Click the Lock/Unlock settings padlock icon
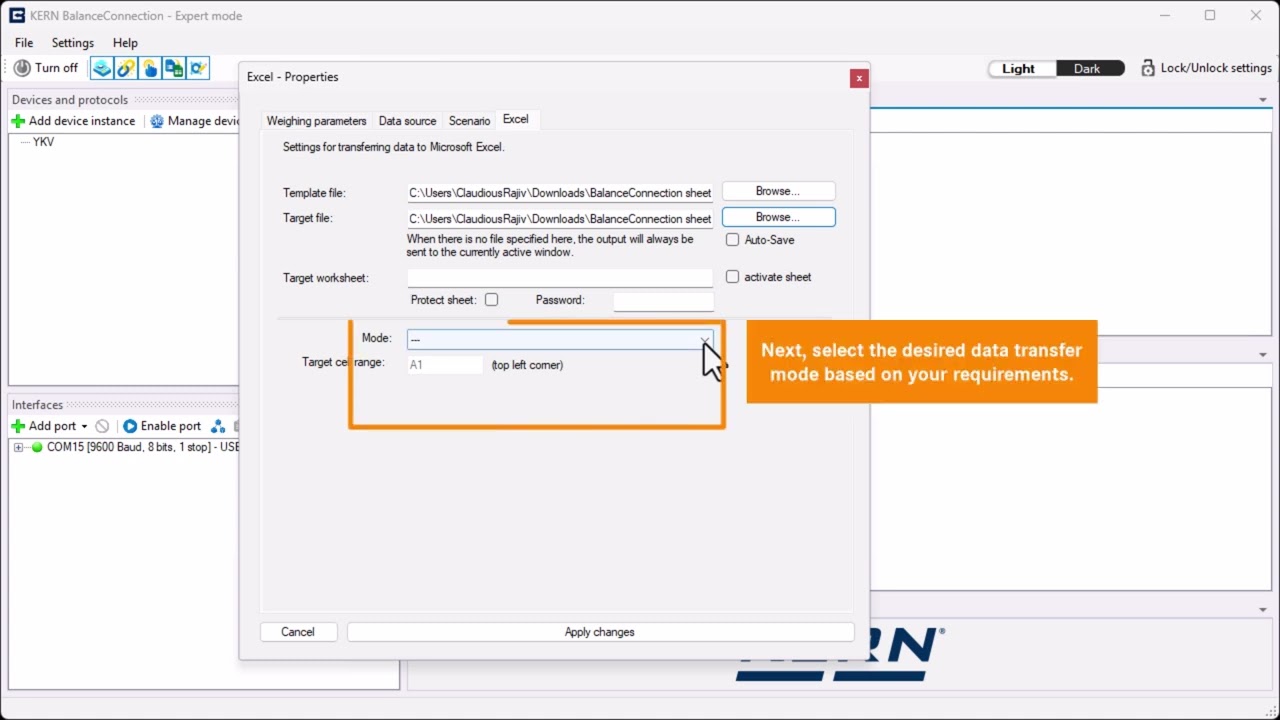This screenshot has height=720, width=1280. 1148,68
